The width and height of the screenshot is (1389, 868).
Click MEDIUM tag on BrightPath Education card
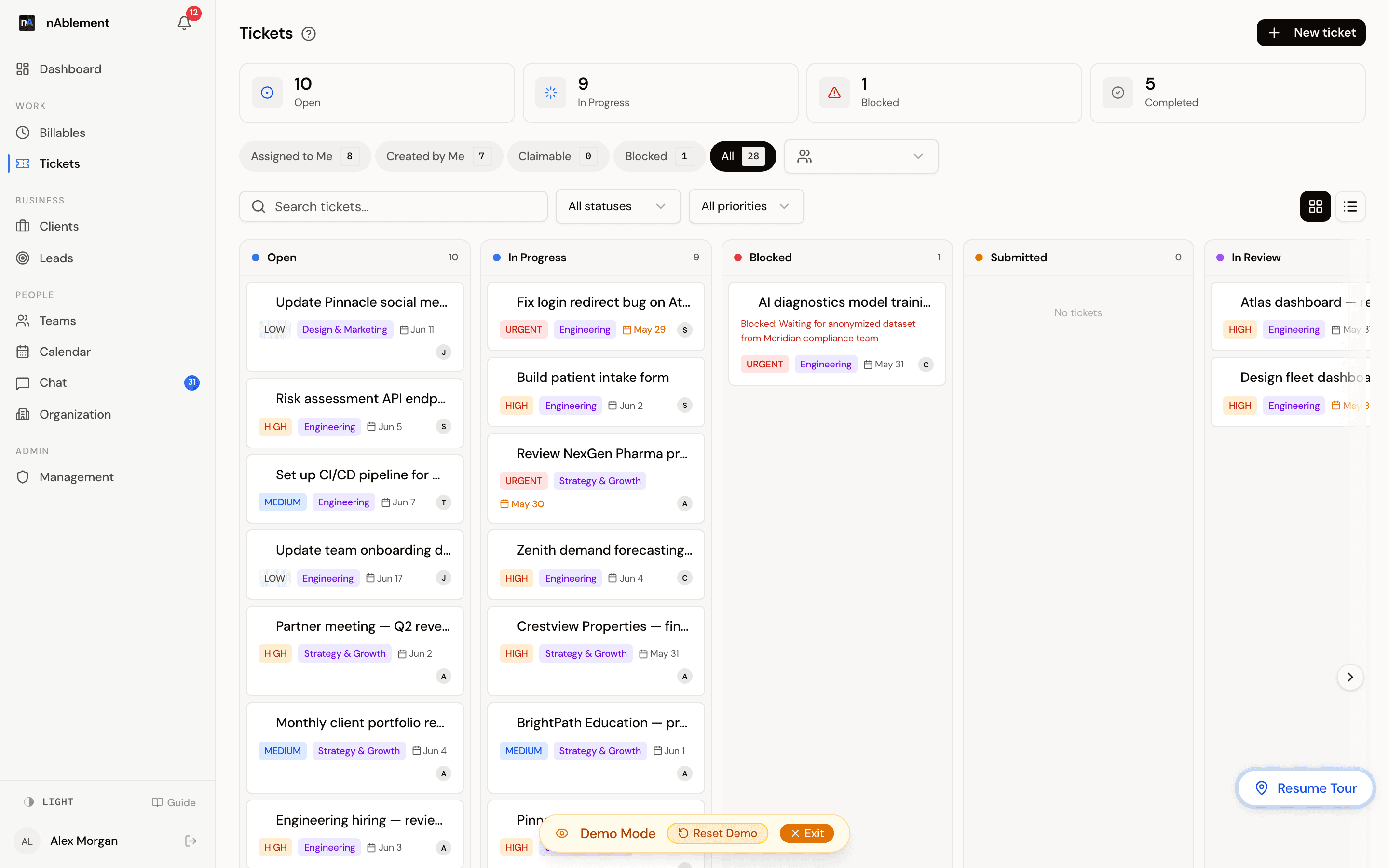pyautogui.click(x=523, y=751)
